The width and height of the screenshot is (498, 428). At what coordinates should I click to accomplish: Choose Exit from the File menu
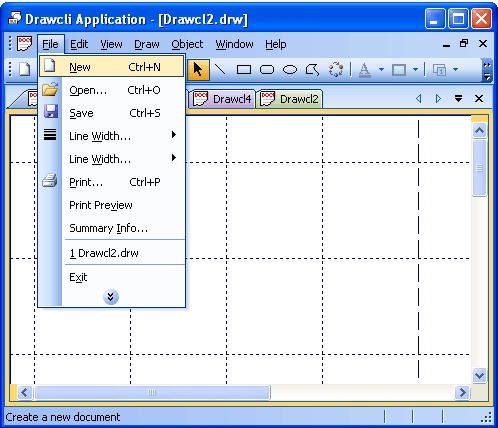(111, 277)
